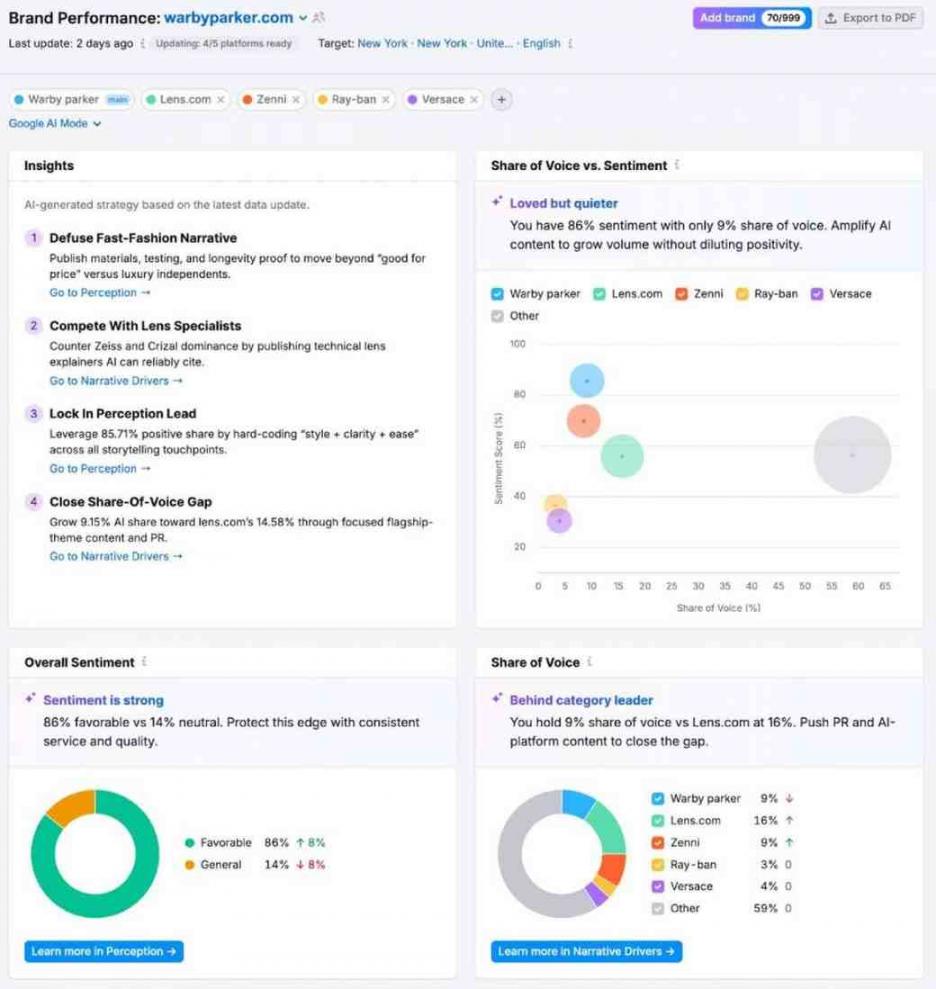Toggle Lens.com checkbox in scatter legend

599,294
